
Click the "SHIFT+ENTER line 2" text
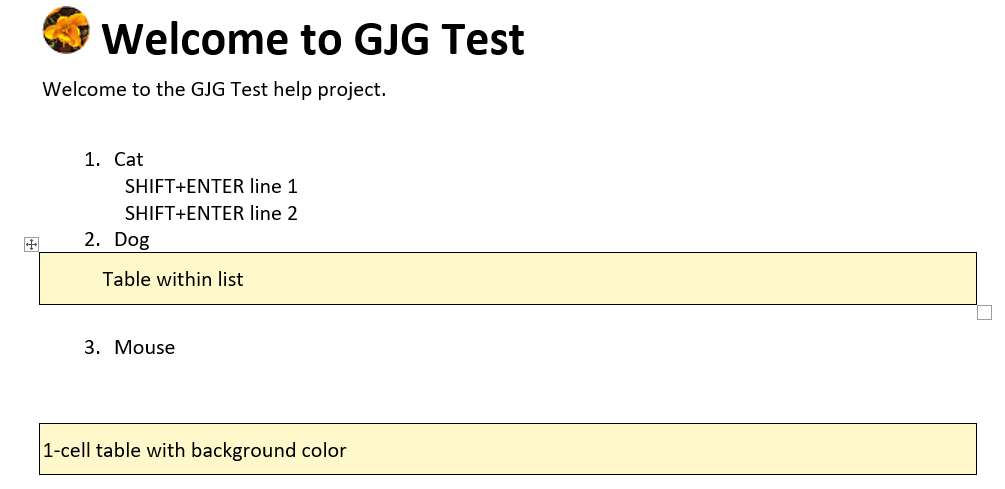tap(211, 213)
